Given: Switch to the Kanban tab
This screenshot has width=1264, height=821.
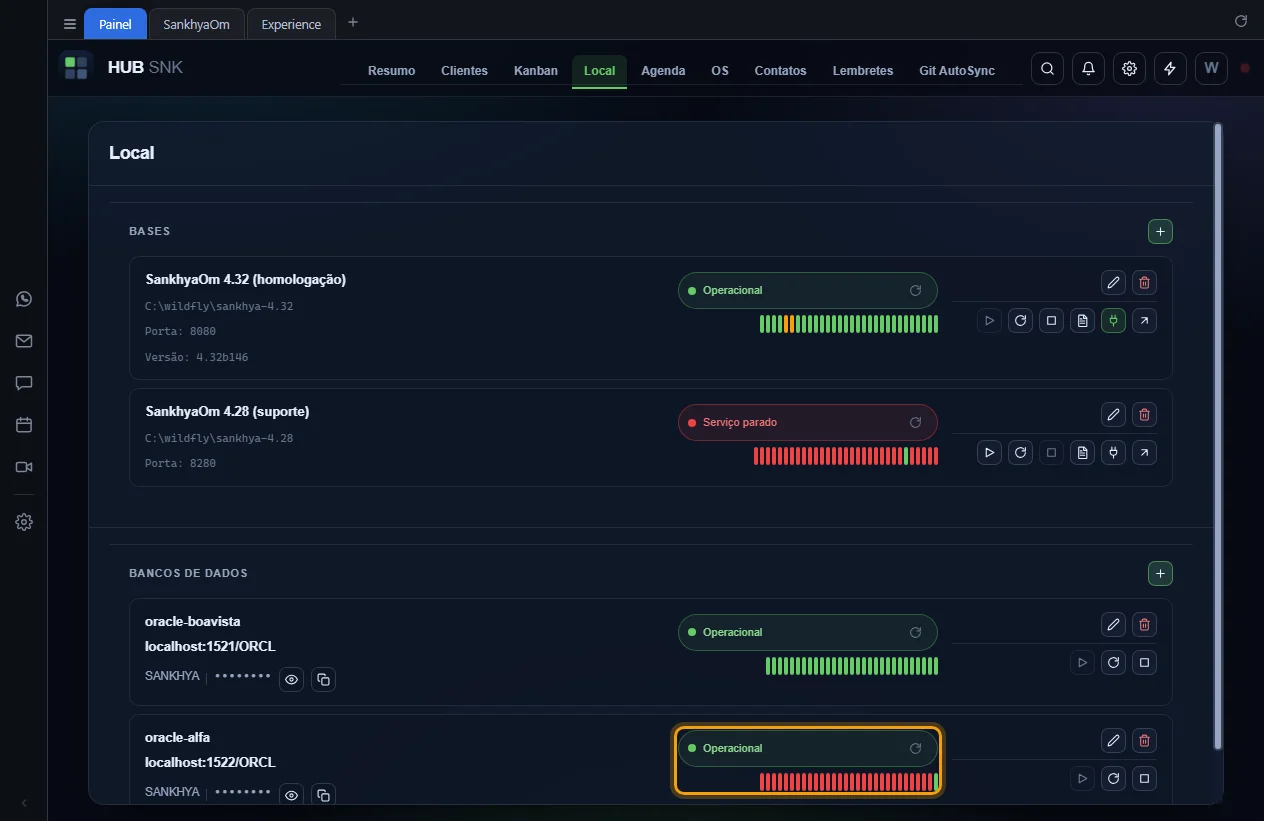Looking at the screenshot, I should (x=536, y=71).
